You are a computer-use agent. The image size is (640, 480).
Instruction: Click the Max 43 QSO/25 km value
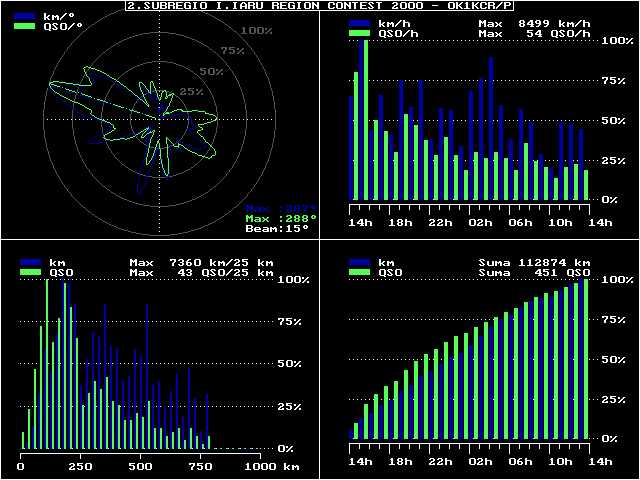(x=202, y=272)
